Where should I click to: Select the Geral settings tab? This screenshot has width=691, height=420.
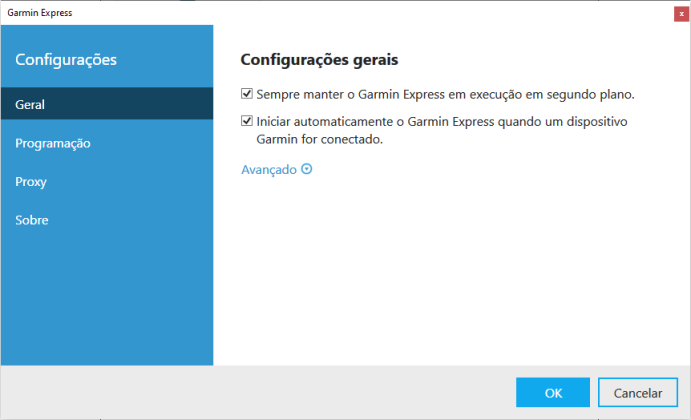107,104
